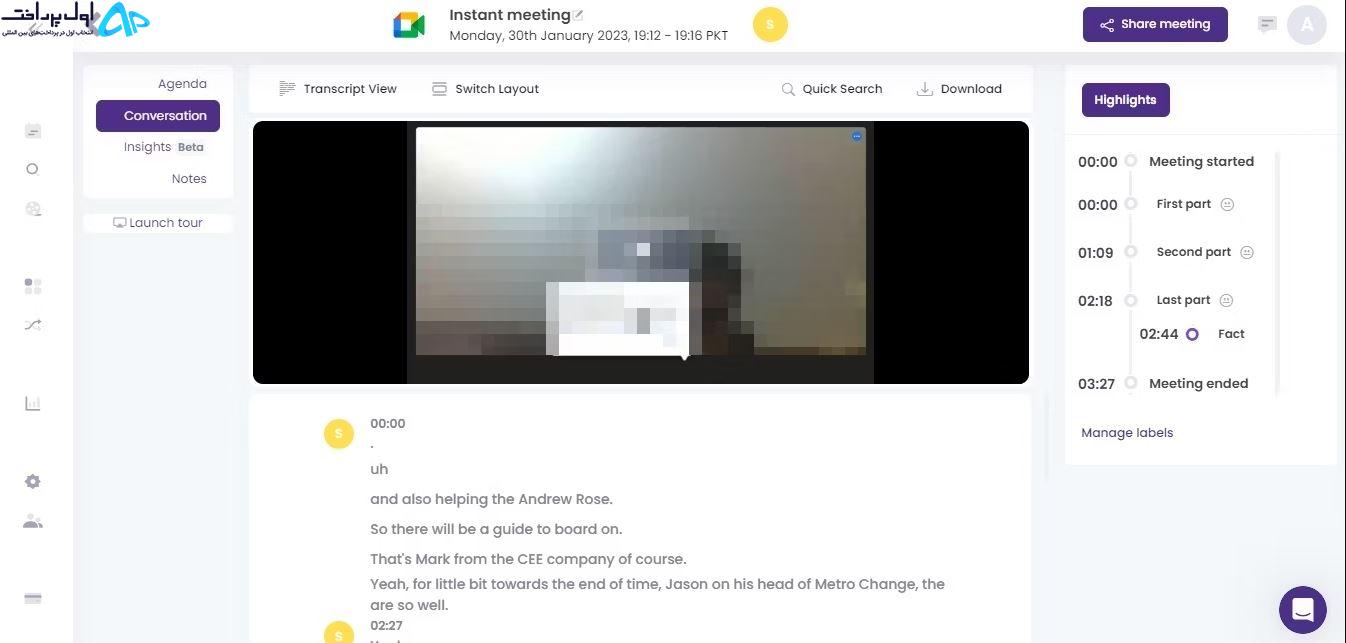
Task: Click the Google Meet logo icon
Action: click(x=409, y=25)
